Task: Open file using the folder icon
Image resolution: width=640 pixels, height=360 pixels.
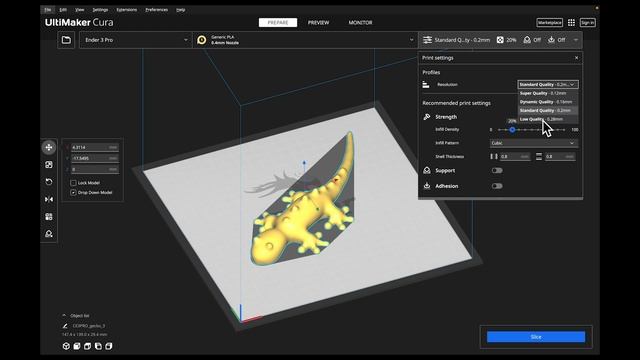Action: coord(66,40)
